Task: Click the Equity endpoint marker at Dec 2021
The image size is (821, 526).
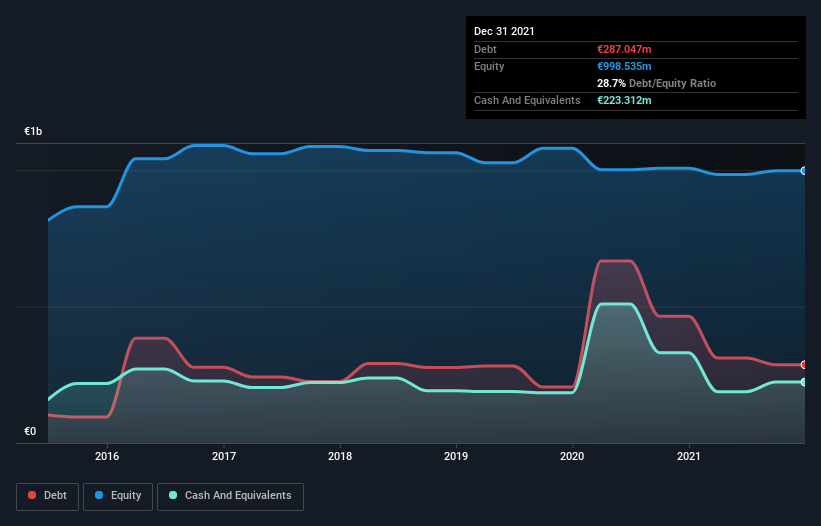Action: pyautogui.click(x=804, y=171)
